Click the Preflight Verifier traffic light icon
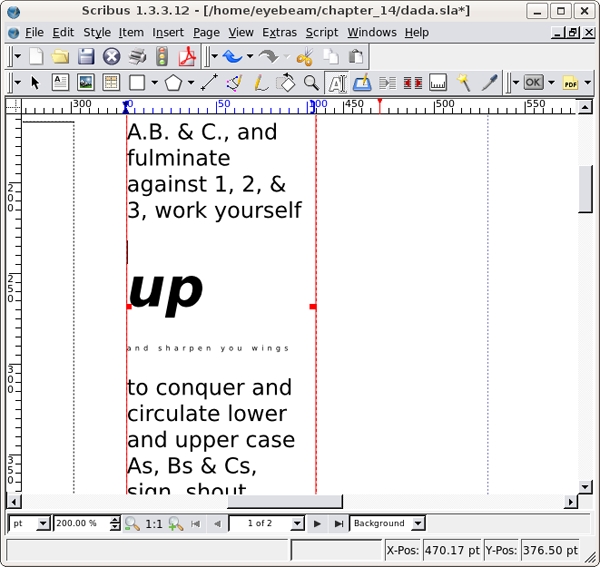This screenshot has height=567, width=600. [162, 57]
